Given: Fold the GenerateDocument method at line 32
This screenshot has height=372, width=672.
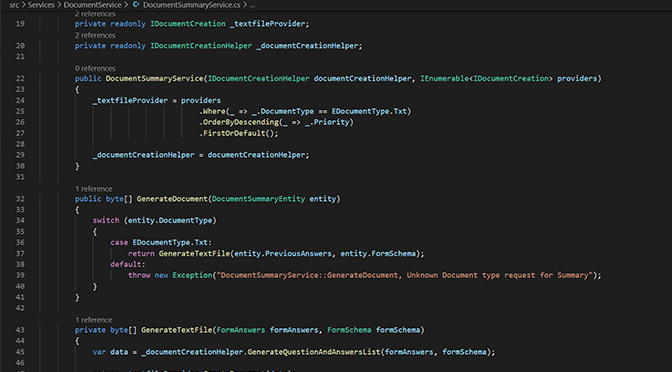Looking at the screenshot, I should click(x=33, y=199).
